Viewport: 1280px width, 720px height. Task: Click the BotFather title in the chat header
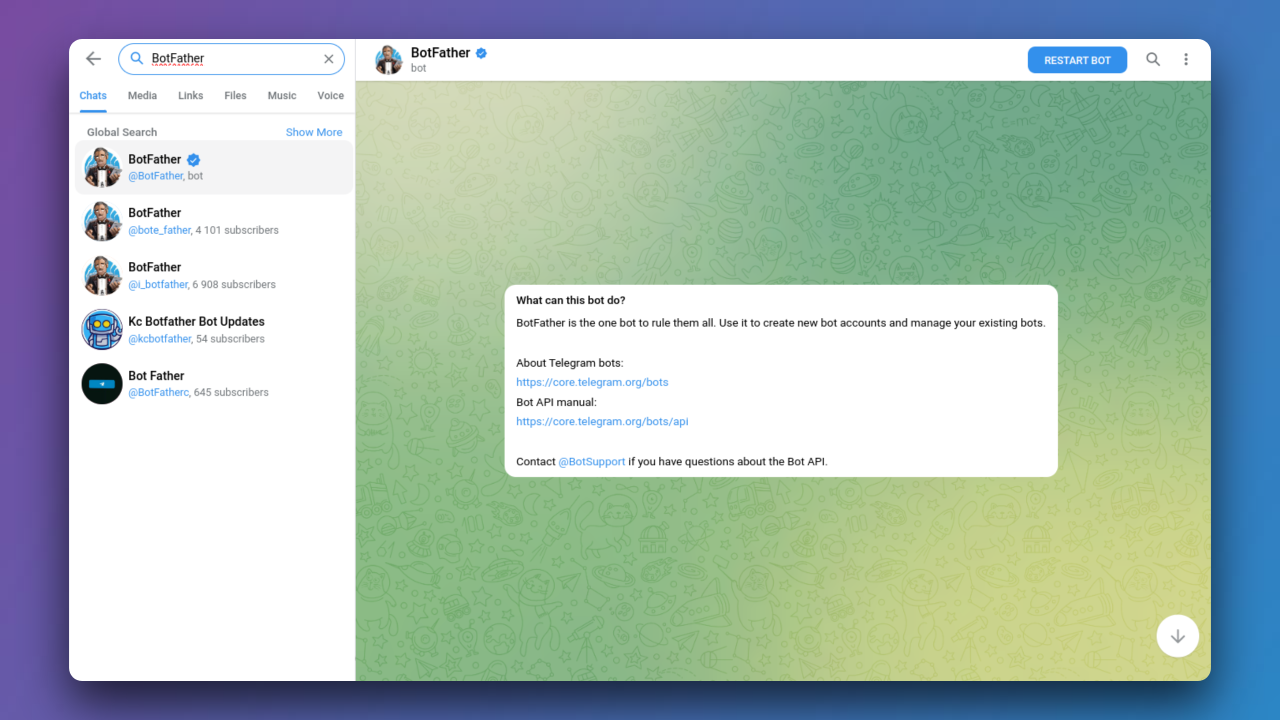(440, 53)
